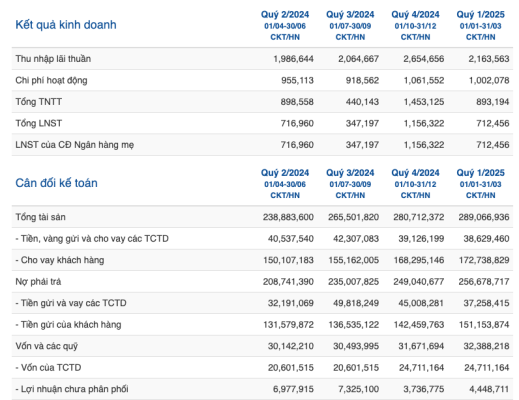Select Quý 2/2024 header in income table

[x=285, y=15]
